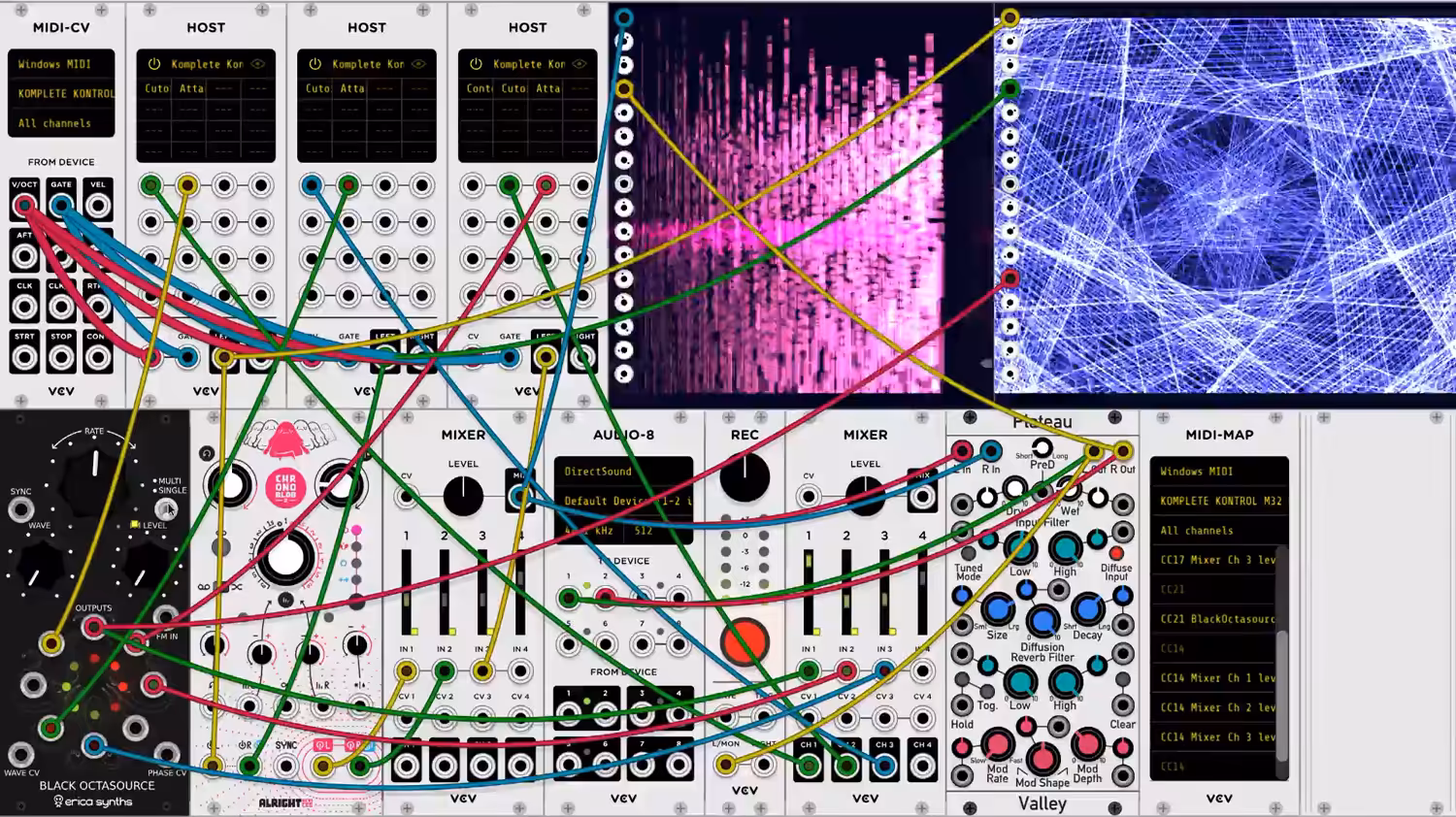
Task: Click the AFT output jack on MIDI-CV
Action: click(24, 256)
